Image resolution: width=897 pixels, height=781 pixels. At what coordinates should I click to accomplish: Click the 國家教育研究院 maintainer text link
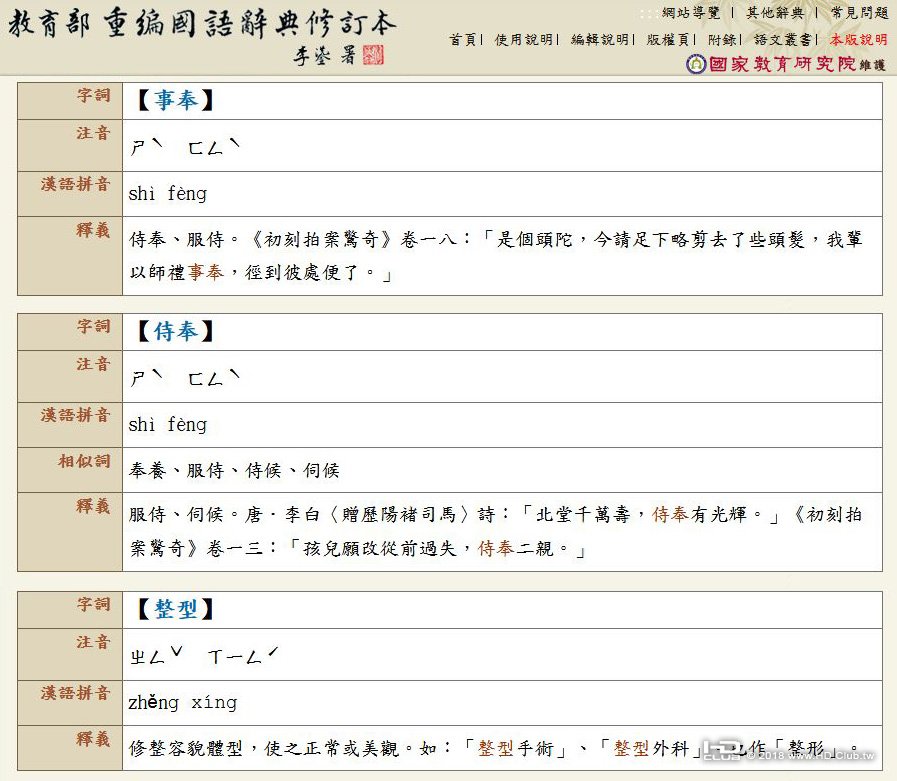pos(783,64)
